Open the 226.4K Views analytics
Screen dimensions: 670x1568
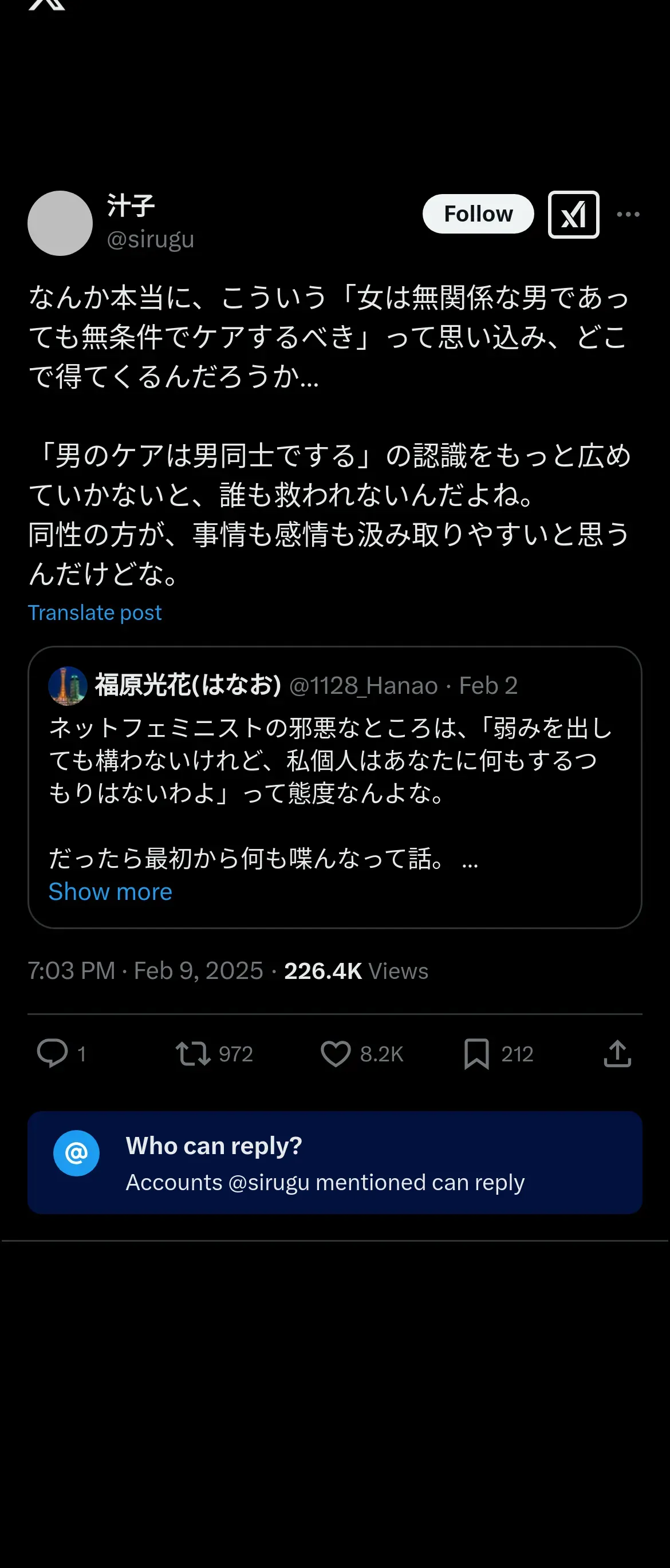(x=356, y=971)
